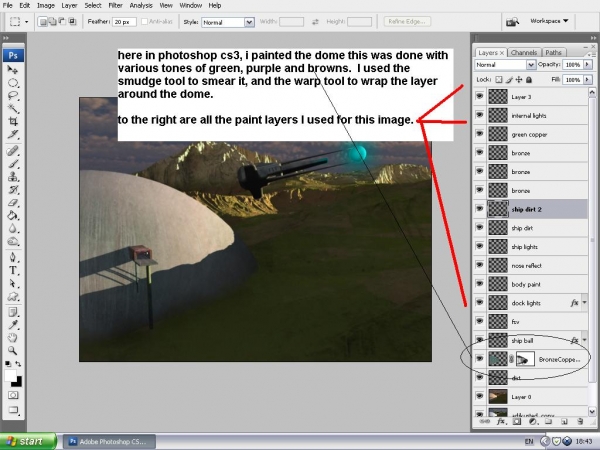Viewport: 600px width, 450px height.
Task: Click the lock transparent pixels icon
Action: pyautogui.click(x=499, y=80)
